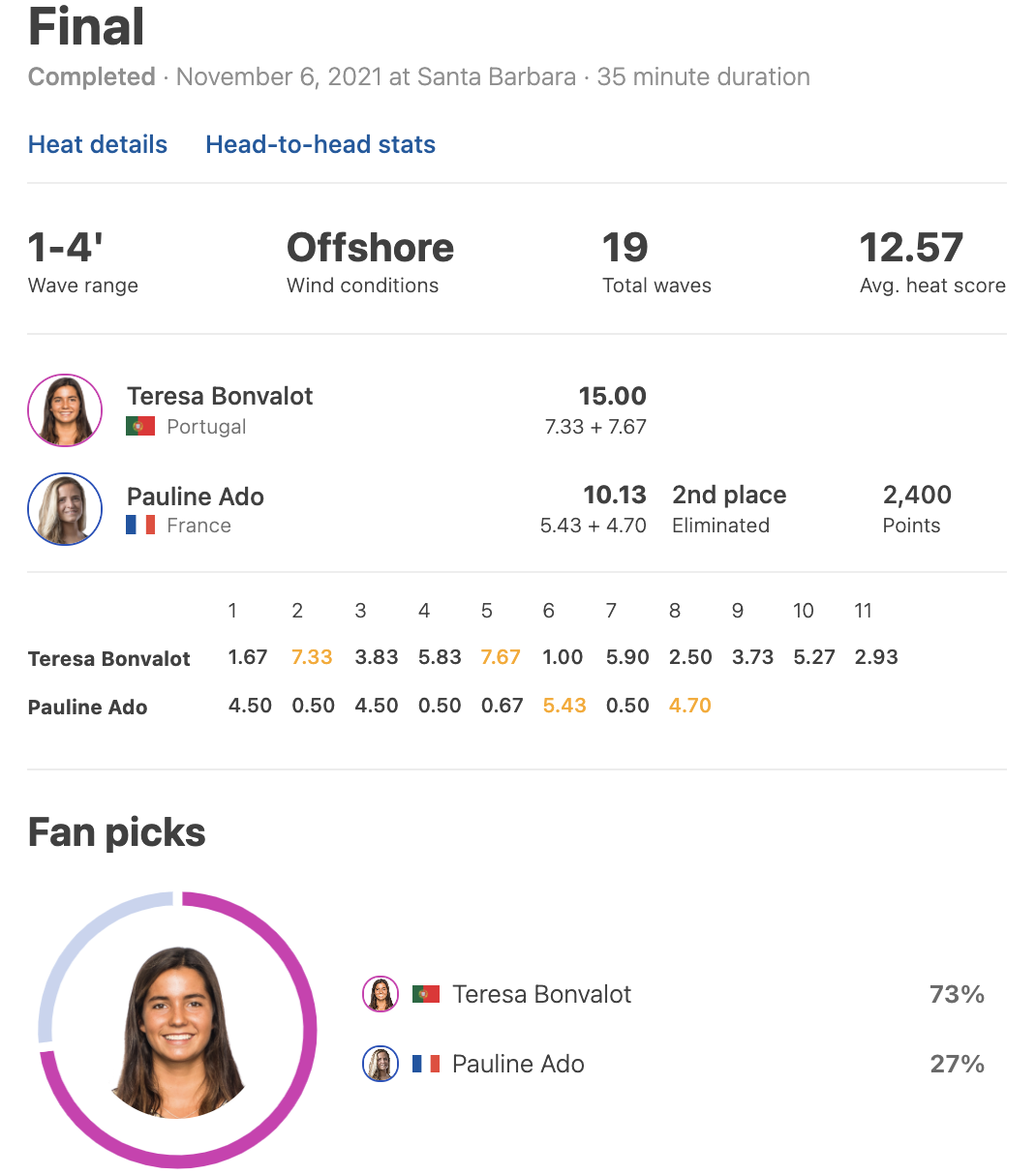Open Teresa Bonvalot's profile name link
Screen dimensions: 1036x1175
pos(220,396)
